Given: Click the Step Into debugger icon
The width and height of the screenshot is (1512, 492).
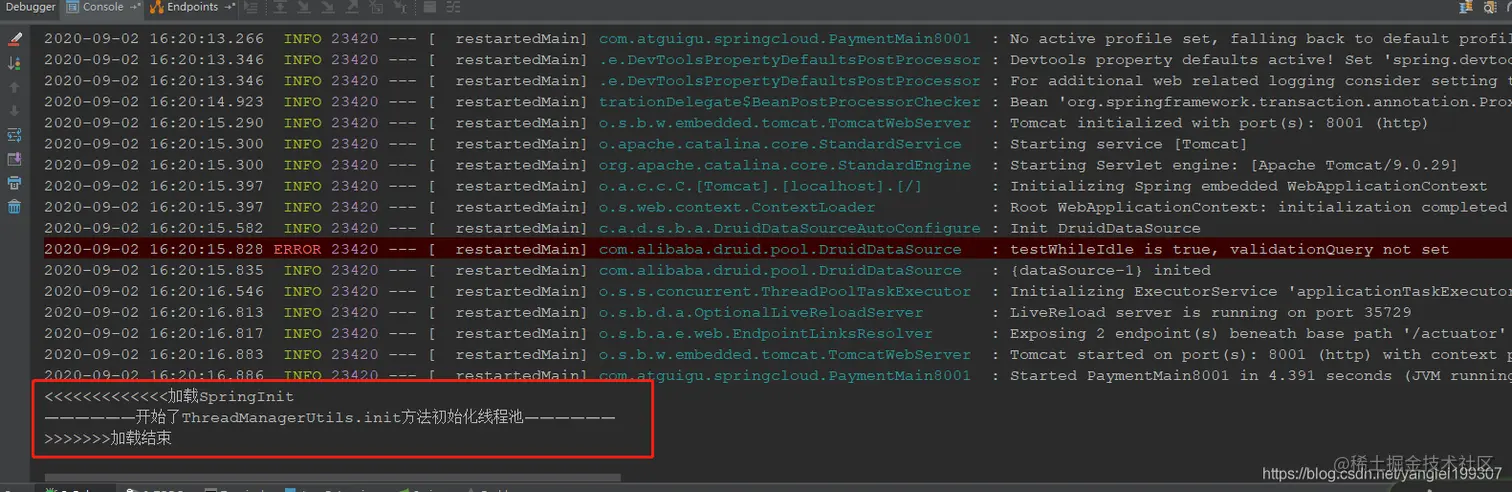Looking at the screenshot, I should click(304, 7).
